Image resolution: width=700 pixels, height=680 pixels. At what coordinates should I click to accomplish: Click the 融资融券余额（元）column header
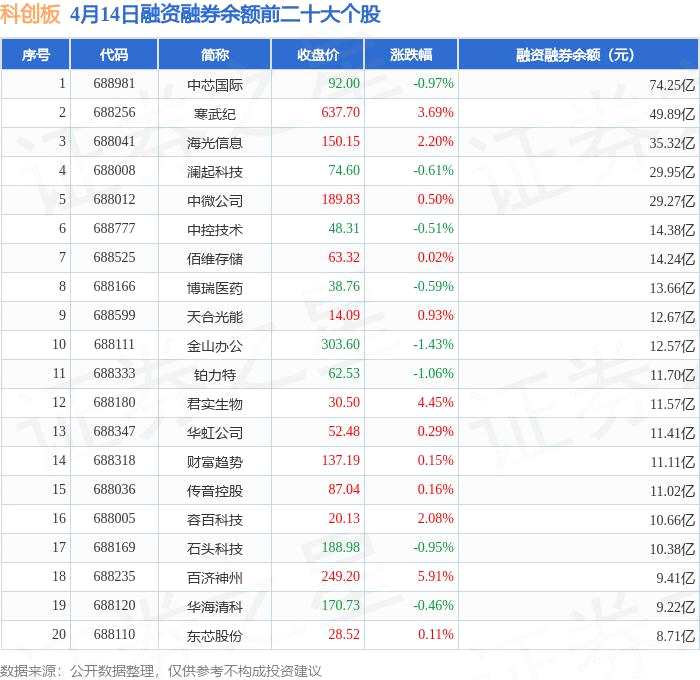[578, 54]
